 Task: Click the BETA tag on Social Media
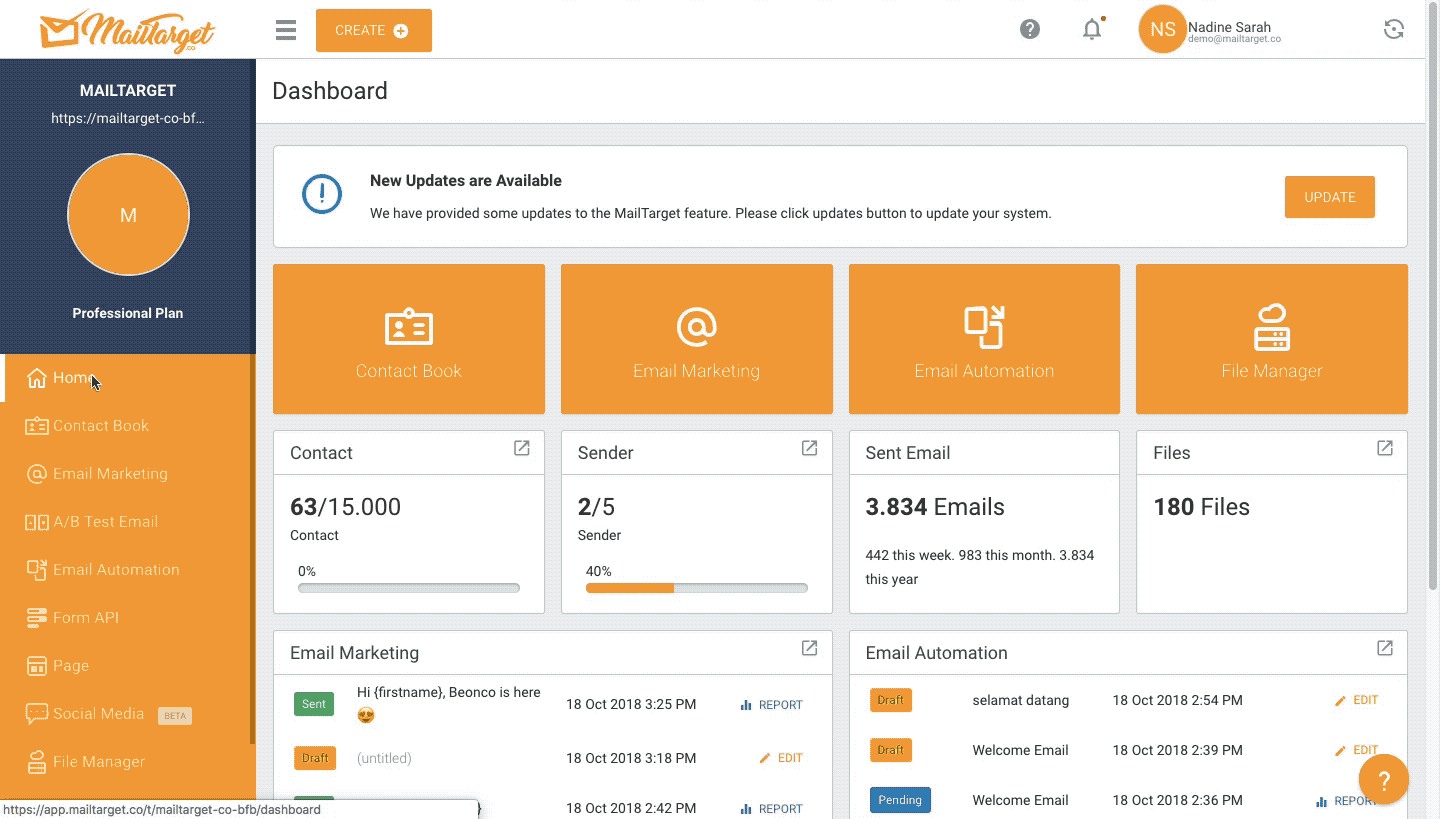click(x=175, y=715)
